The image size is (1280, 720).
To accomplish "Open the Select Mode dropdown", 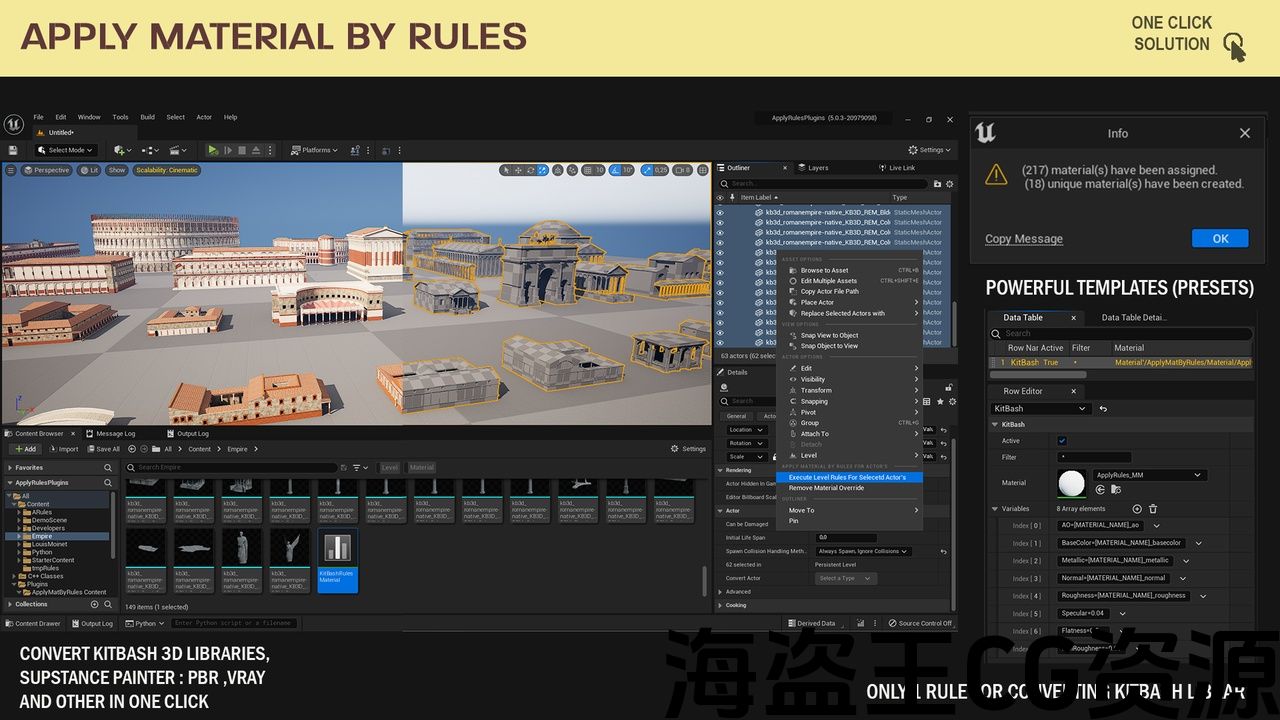I will [65, 150].
